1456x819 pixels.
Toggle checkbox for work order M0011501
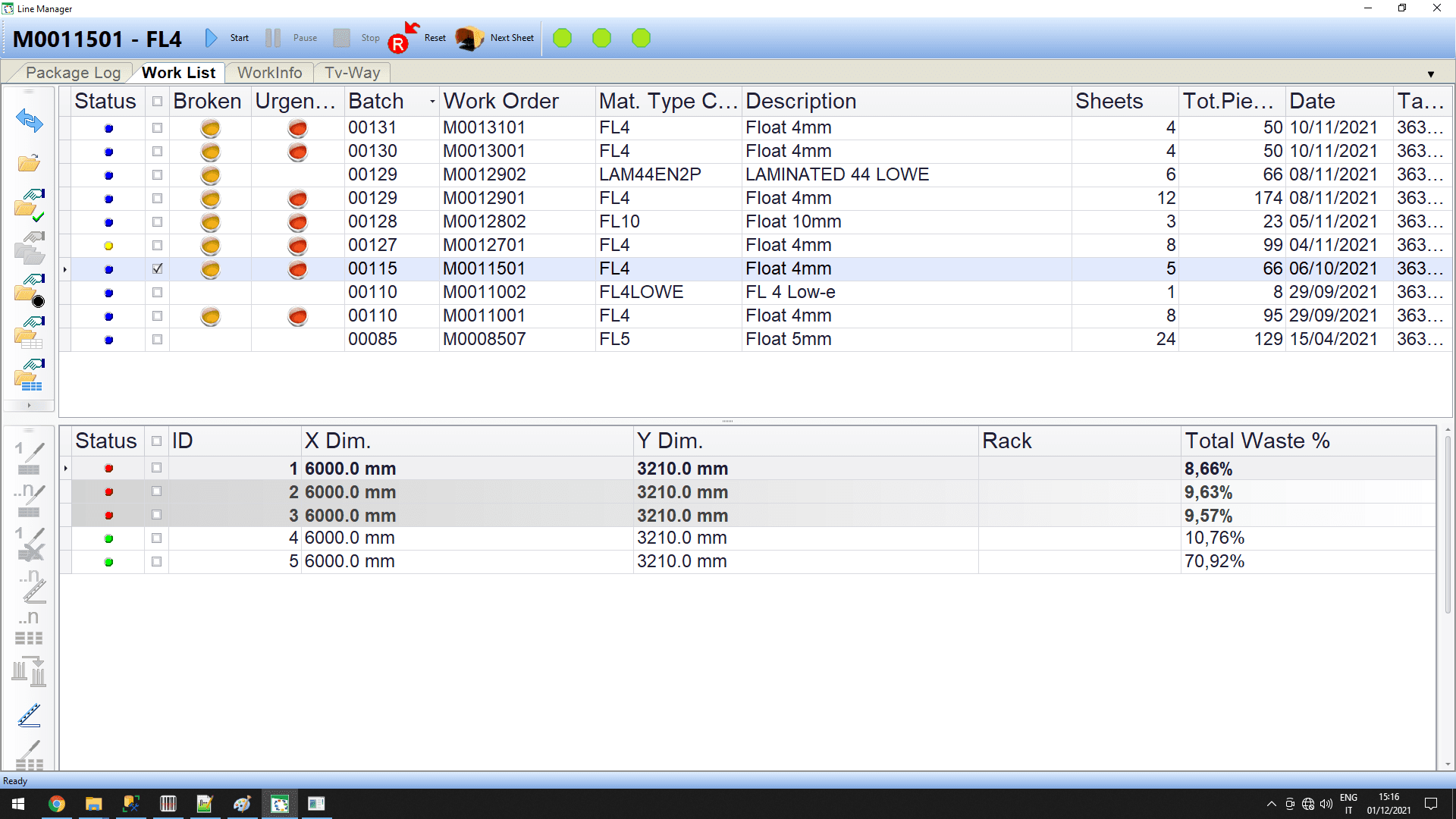tap(157, 268)
